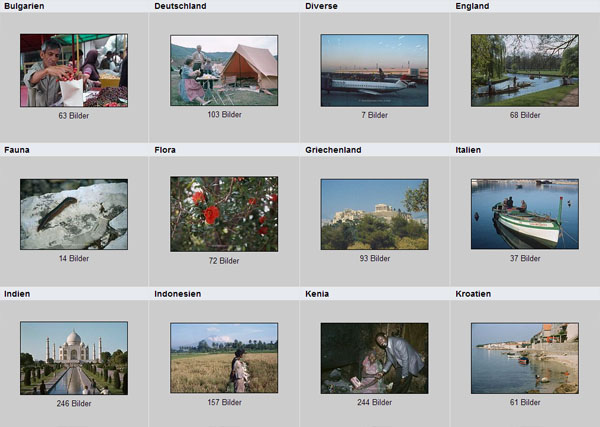The width and height of the screenshot is (600, 427).
Task: Select the Kroatien coastline thumbnail
Action: (524, 358)
